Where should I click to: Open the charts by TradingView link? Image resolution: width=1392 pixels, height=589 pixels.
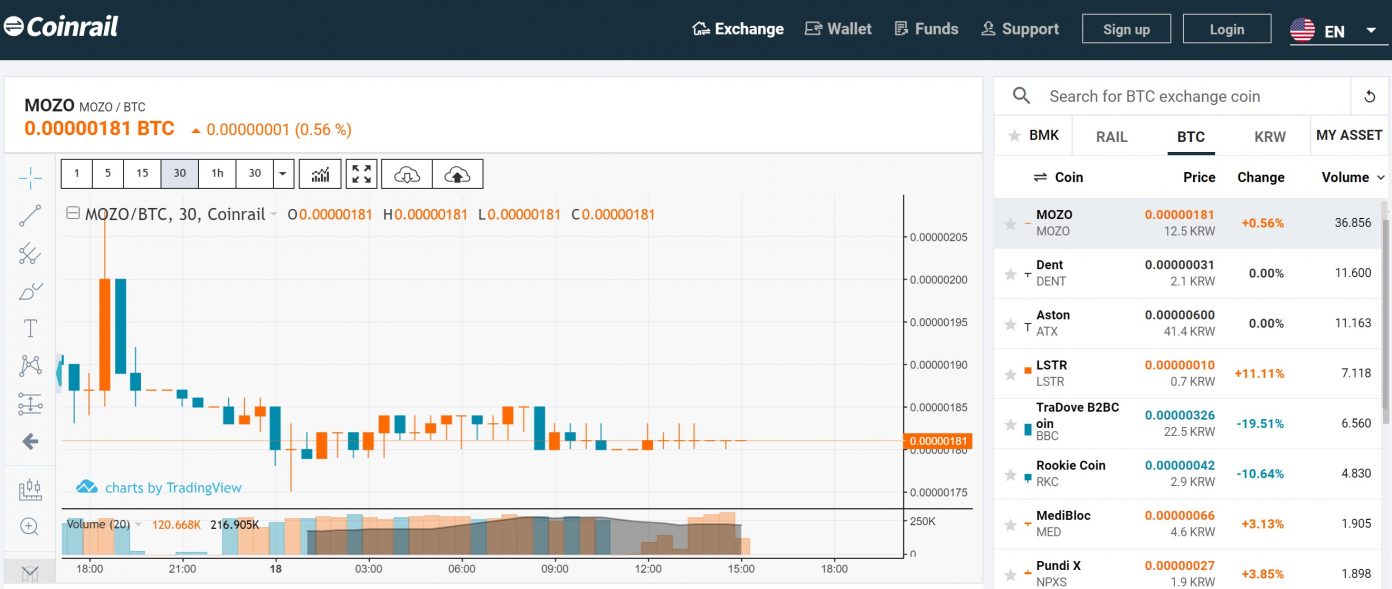pos(160,487)
